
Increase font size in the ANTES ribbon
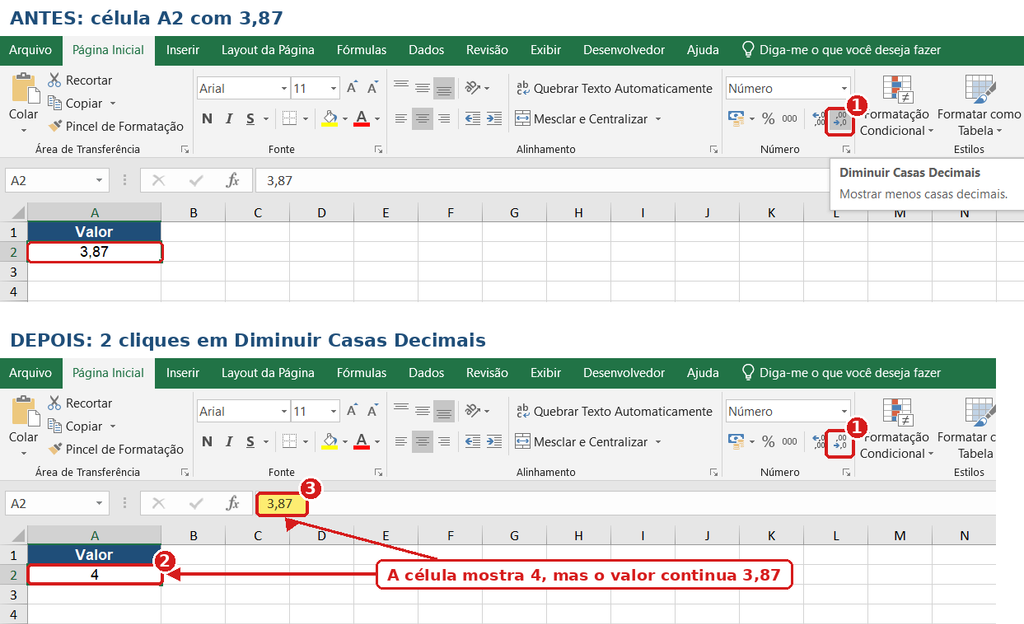[352, 88]
